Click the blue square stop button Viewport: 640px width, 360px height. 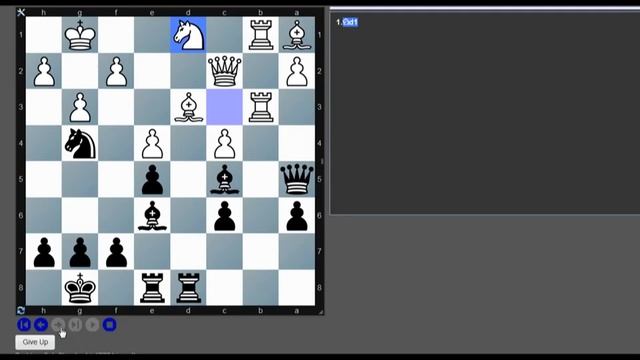[109, 325]
